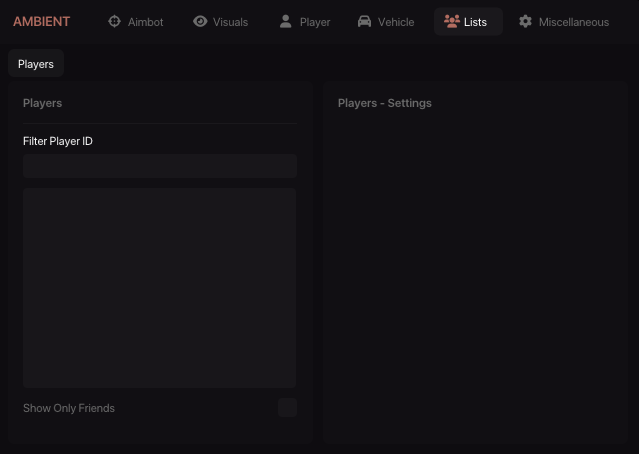The image size is (639, 454).
Task: Select the Vehicle tab label
Action: point(396,22)
